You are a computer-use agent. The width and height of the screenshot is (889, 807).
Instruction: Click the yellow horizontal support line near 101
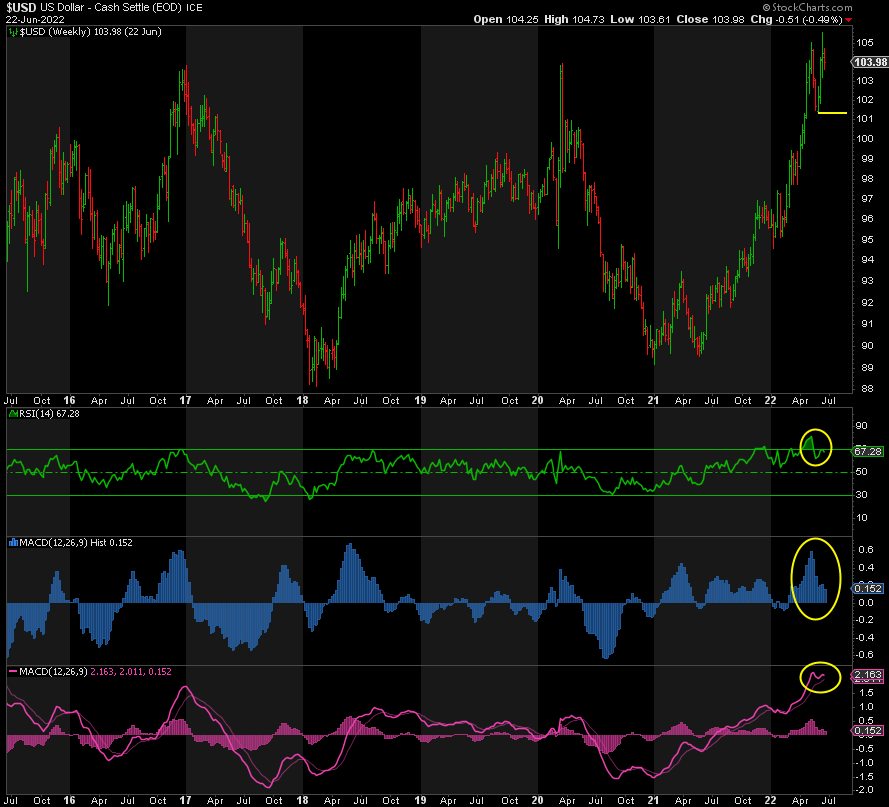(831, 113)
